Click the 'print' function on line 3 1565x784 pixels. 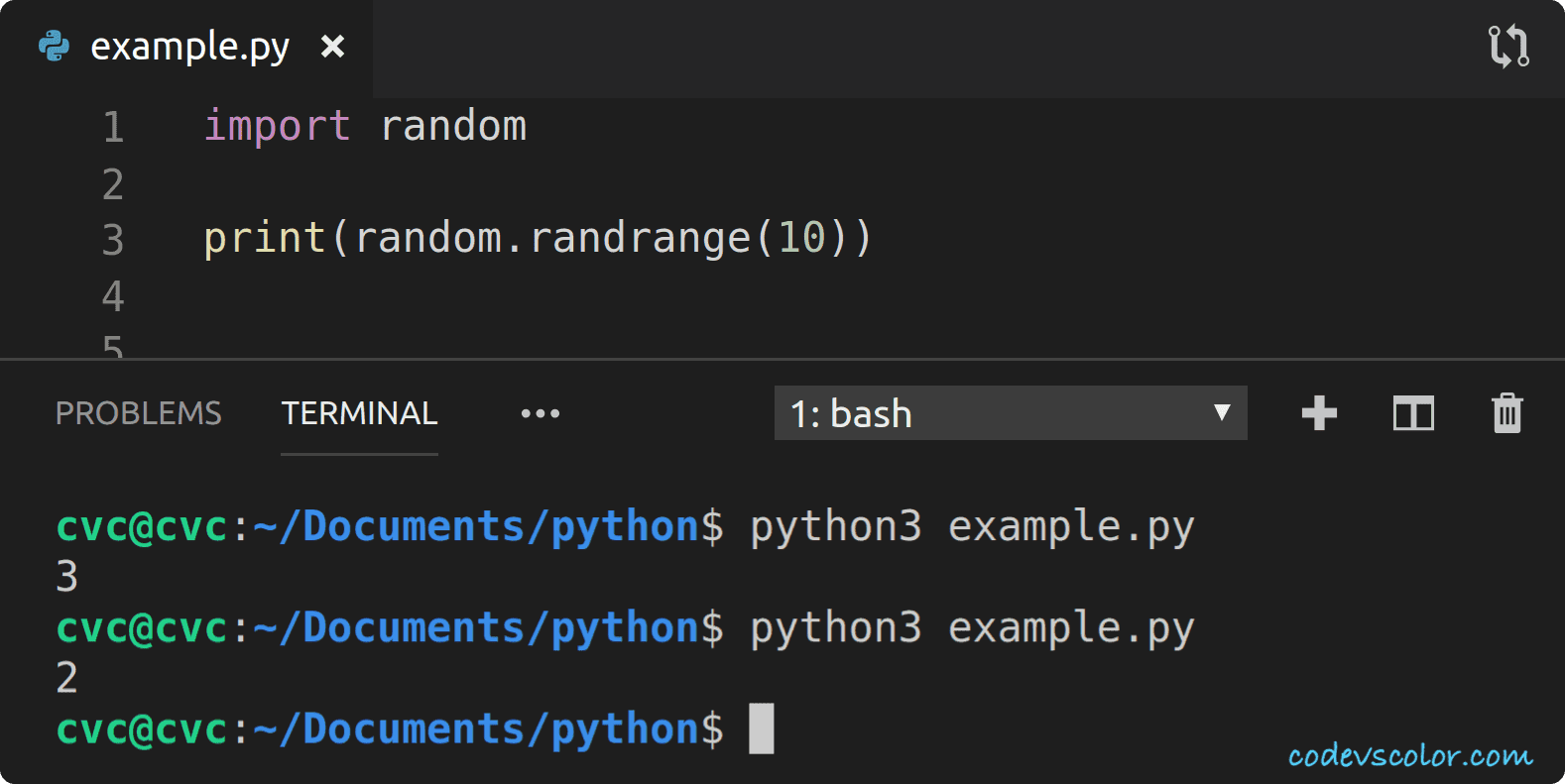[264, 238]
